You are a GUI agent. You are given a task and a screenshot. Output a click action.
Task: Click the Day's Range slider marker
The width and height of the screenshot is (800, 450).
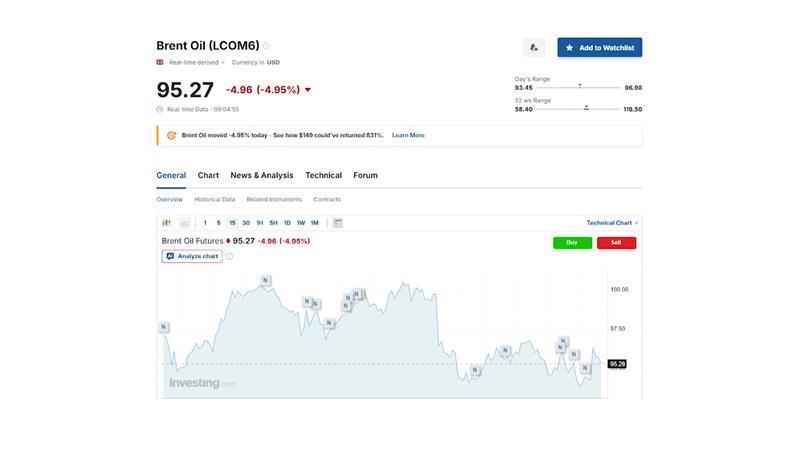pos(580,86)
